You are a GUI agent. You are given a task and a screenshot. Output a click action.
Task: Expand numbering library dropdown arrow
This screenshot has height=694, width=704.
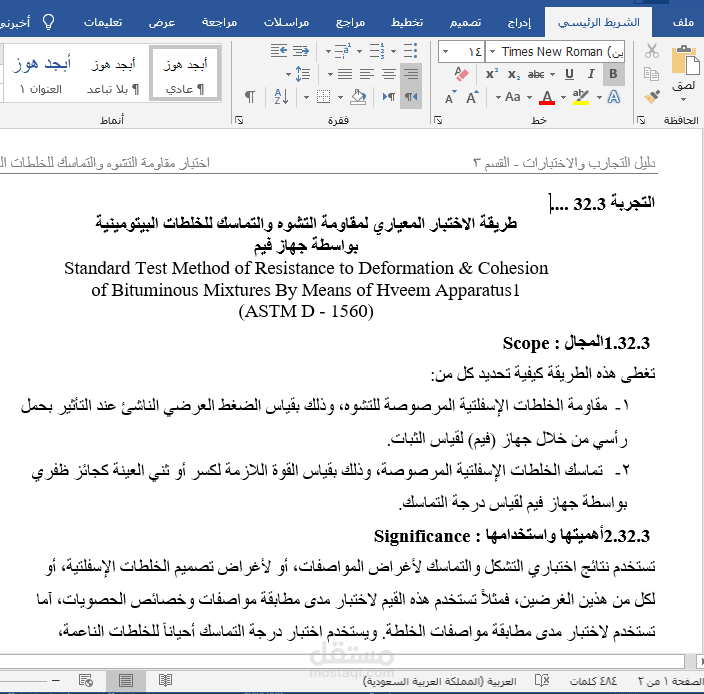[360, 51]
